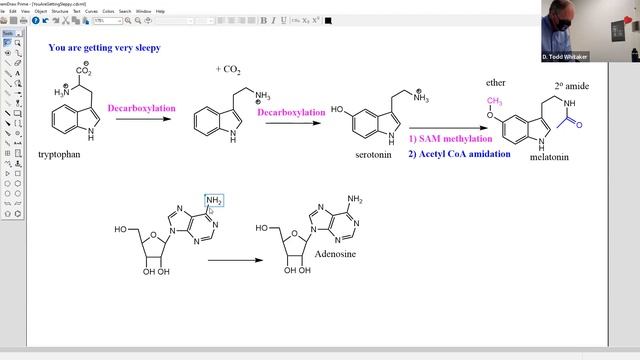This screenshot has height=360, width=640.
Task: Click the D. Todd Whitaker video thumbnail
Action: pos(591,31)
